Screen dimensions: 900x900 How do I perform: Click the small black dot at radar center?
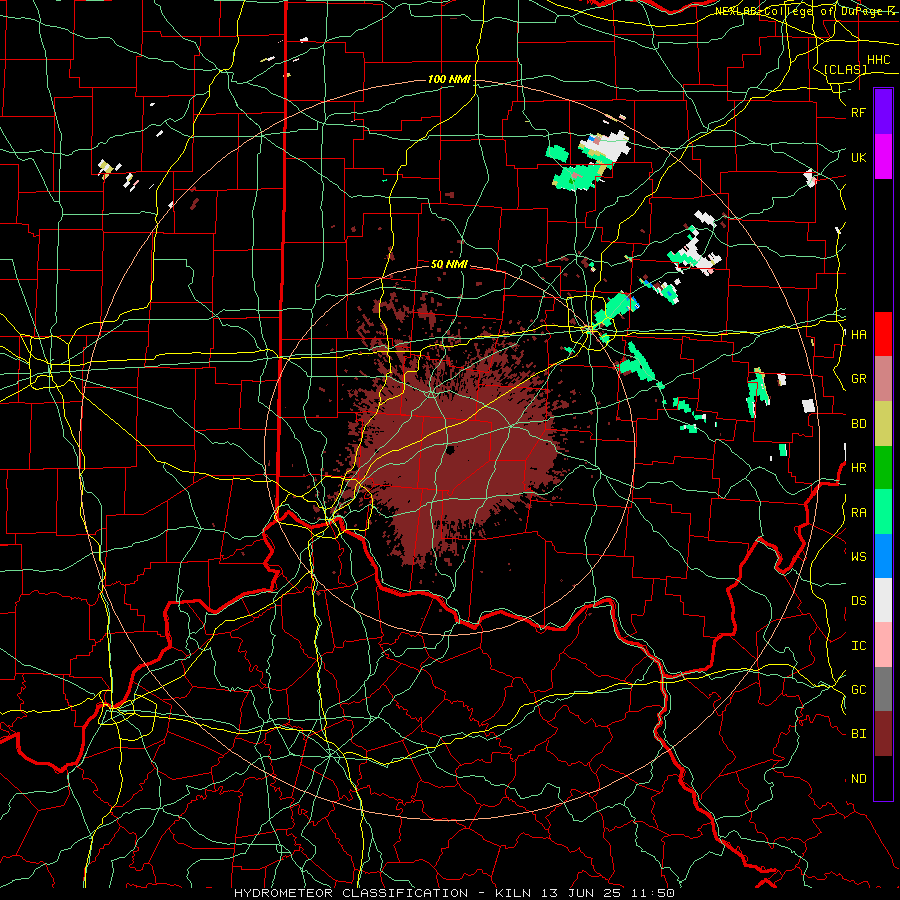coord(451,450)
